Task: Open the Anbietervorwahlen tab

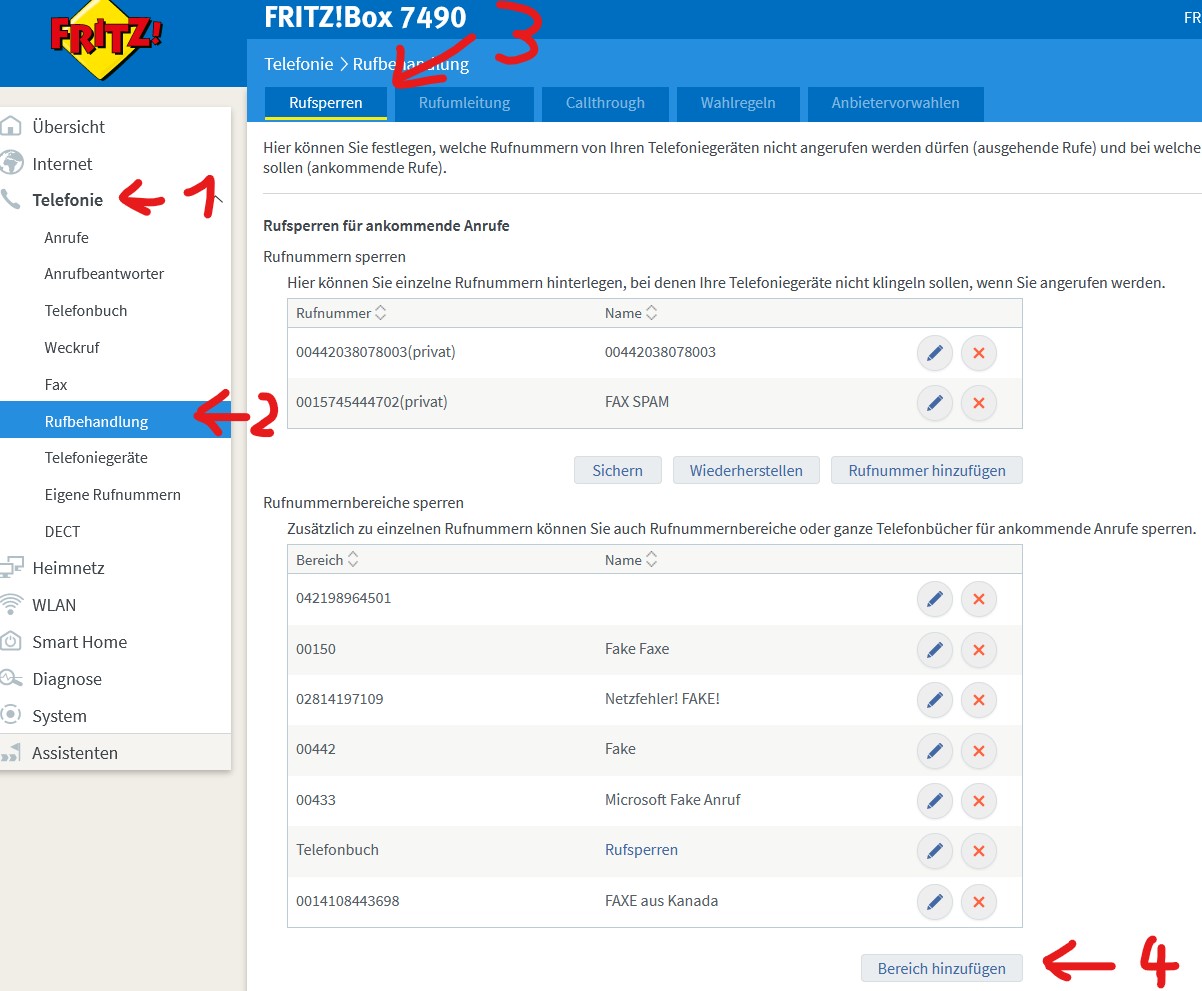Action: (895, 103)
